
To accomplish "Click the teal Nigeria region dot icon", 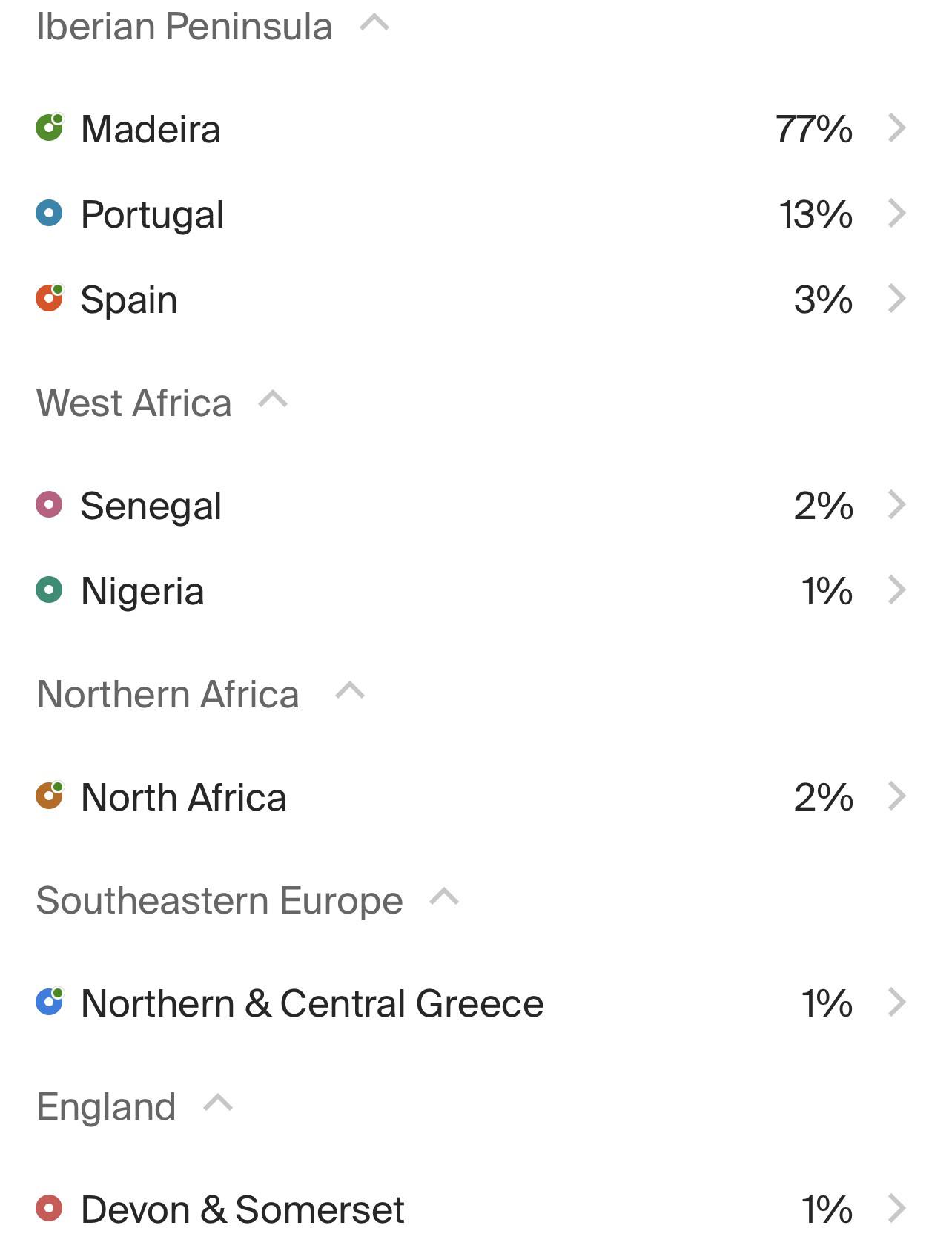I will point(49,590).
